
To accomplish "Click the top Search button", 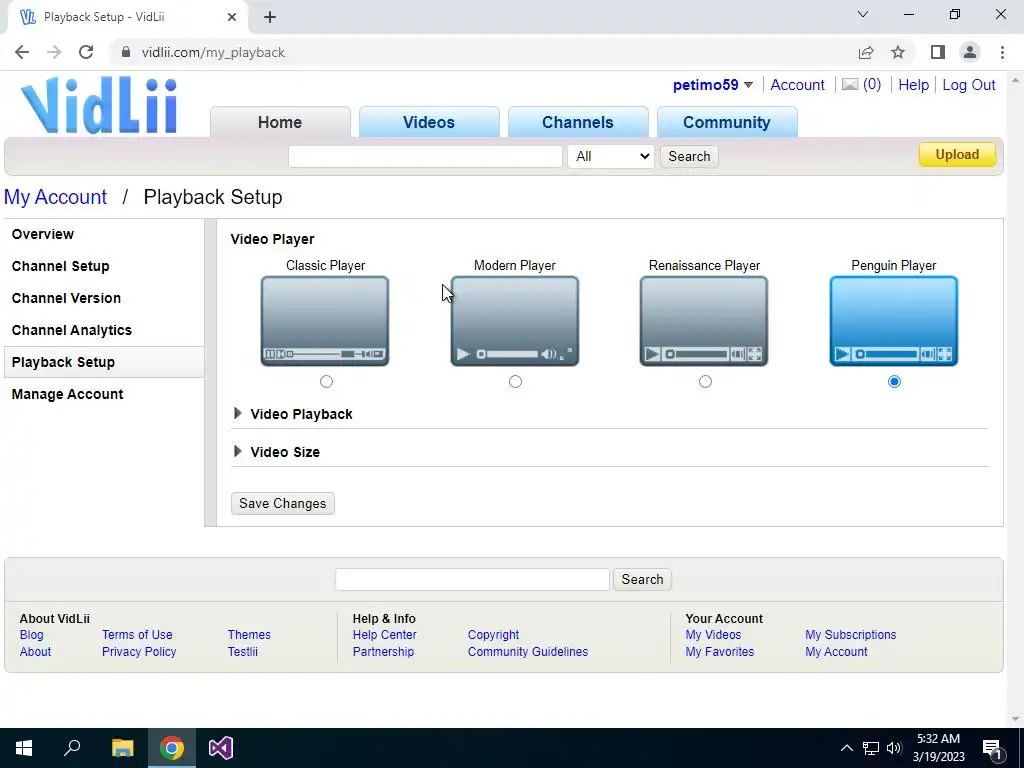I will tap(689, 156).
